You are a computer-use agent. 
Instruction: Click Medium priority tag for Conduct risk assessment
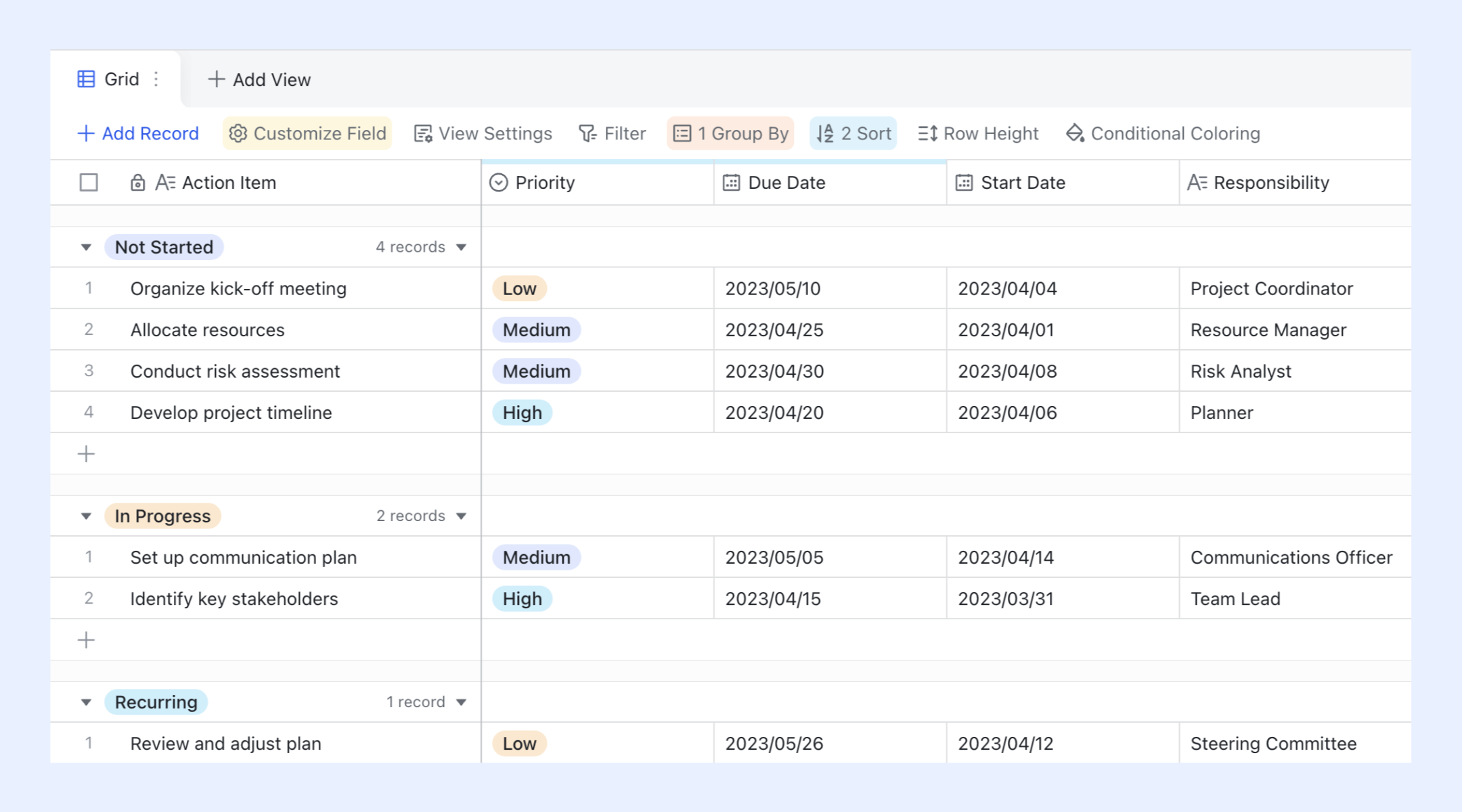pos(536,371)
